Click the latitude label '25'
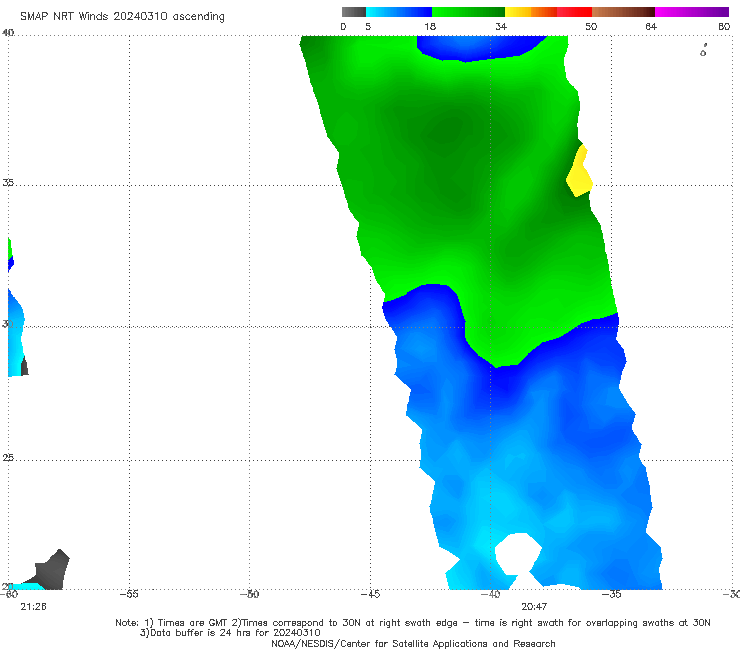Viewport: 740px width, 650px height. tap(8, 458)
